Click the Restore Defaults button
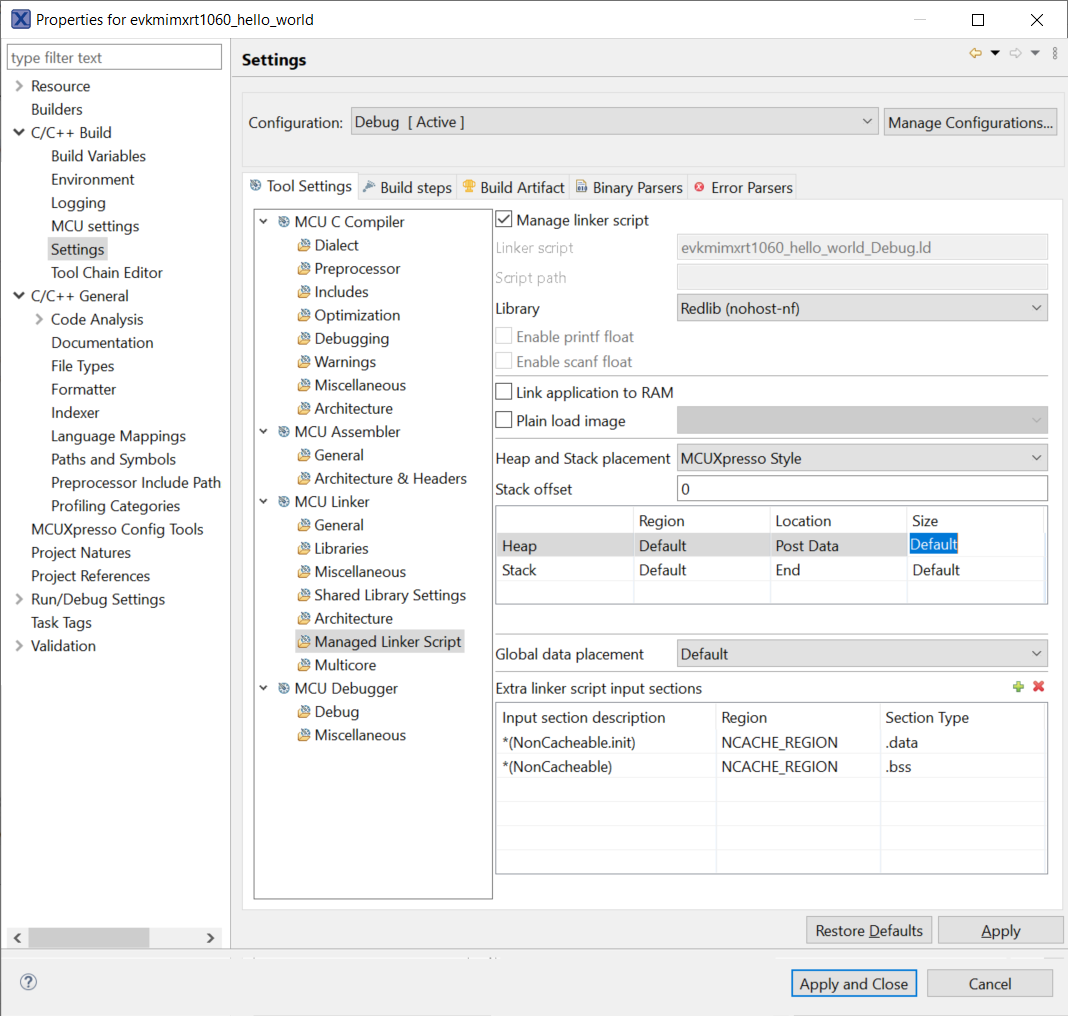This screenshot has width=1068, height=1016. 869,930
